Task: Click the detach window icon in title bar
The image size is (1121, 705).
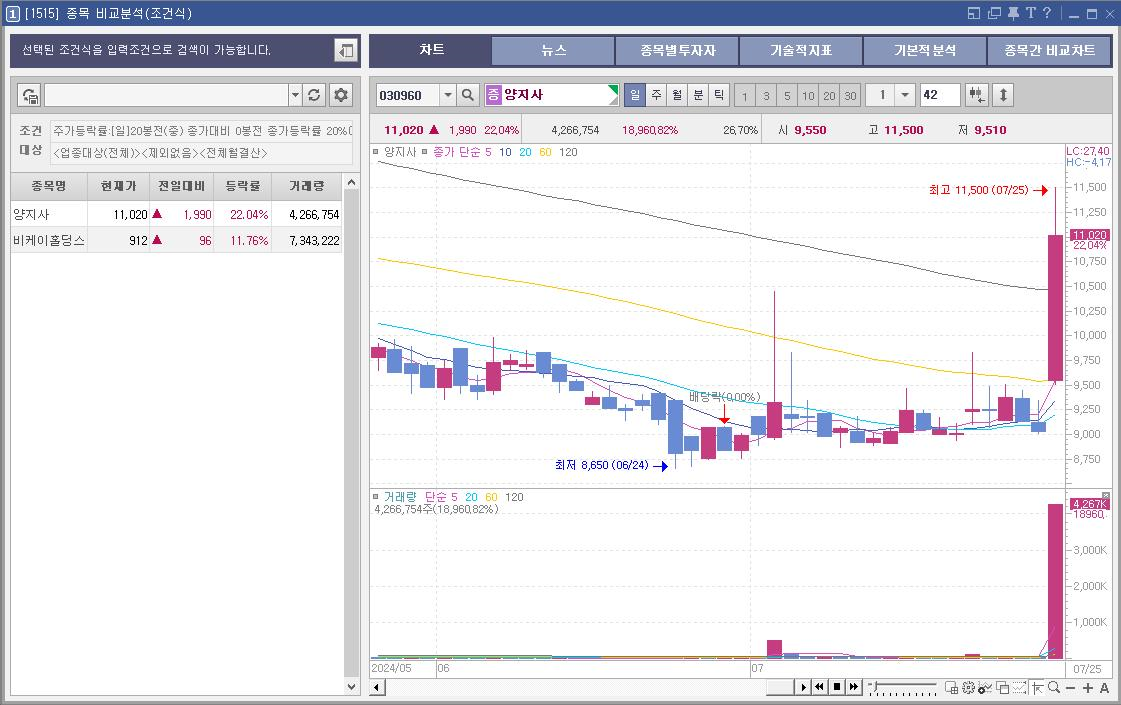Action: tap(994, 13)
